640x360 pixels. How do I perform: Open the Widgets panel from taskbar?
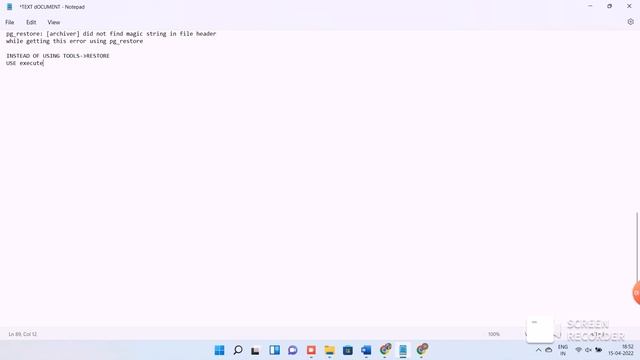point(274,350)
